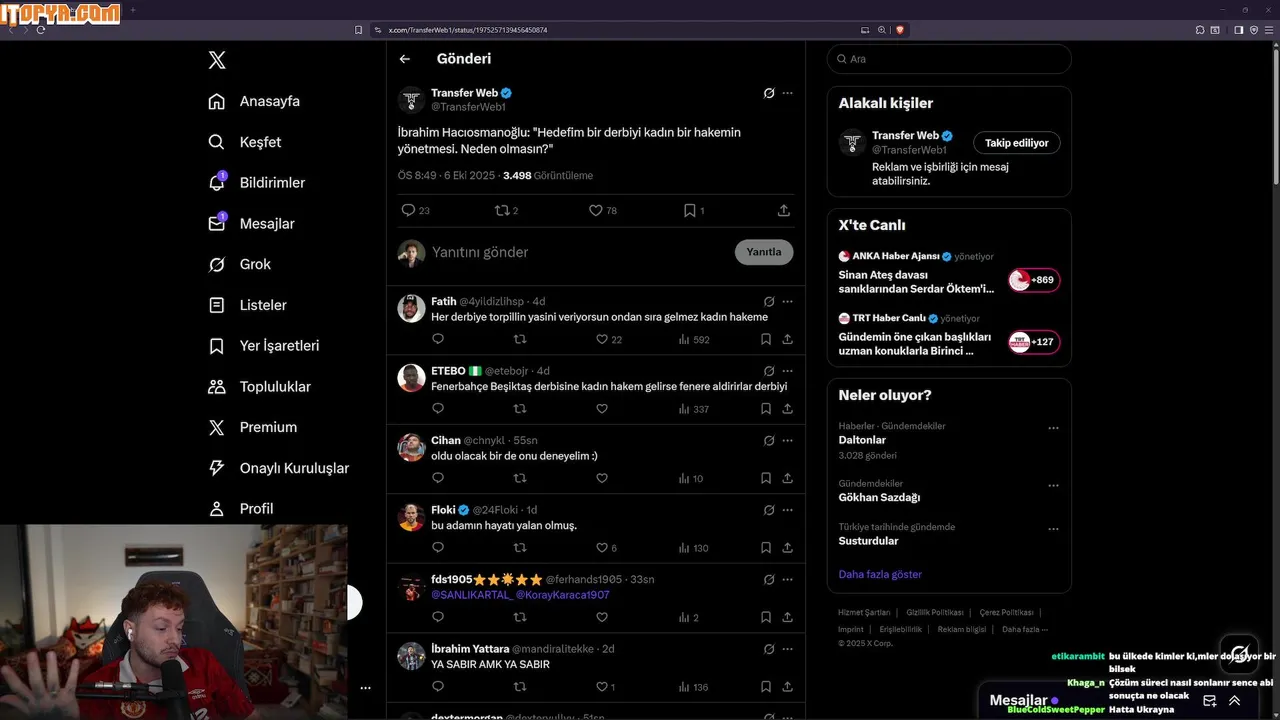Click the Yanıtını gönder reply field
Image resolution: width=1280 pixels, height=720 pixels.
point(580,252)
